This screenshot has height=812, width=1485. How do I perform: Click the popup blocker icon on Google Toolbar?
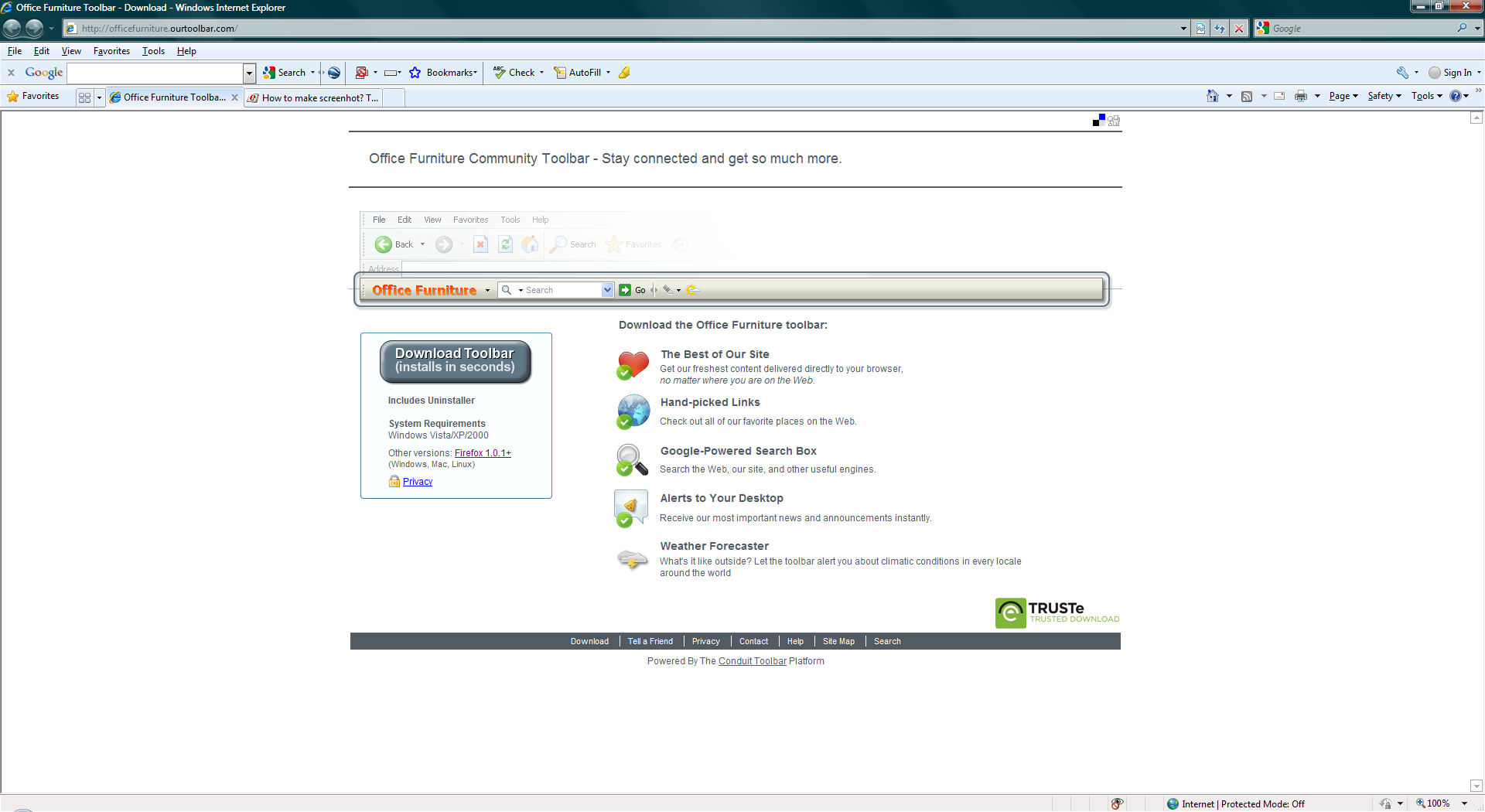click(361, 73)
